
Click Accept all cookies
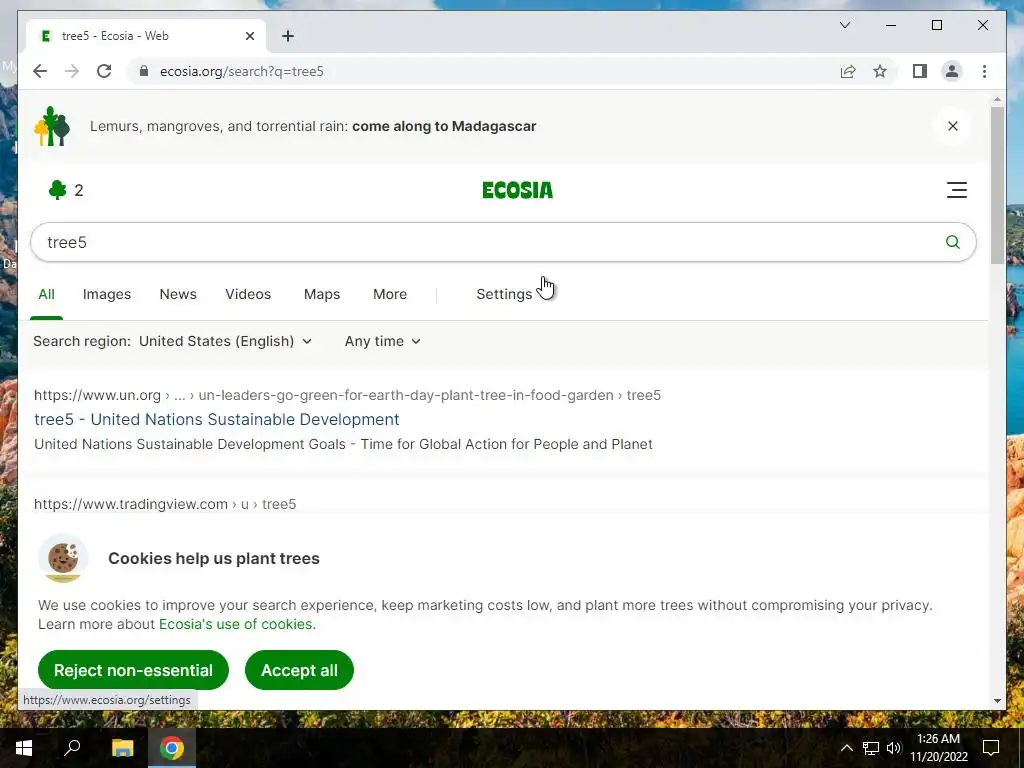[x=299, y=670]
